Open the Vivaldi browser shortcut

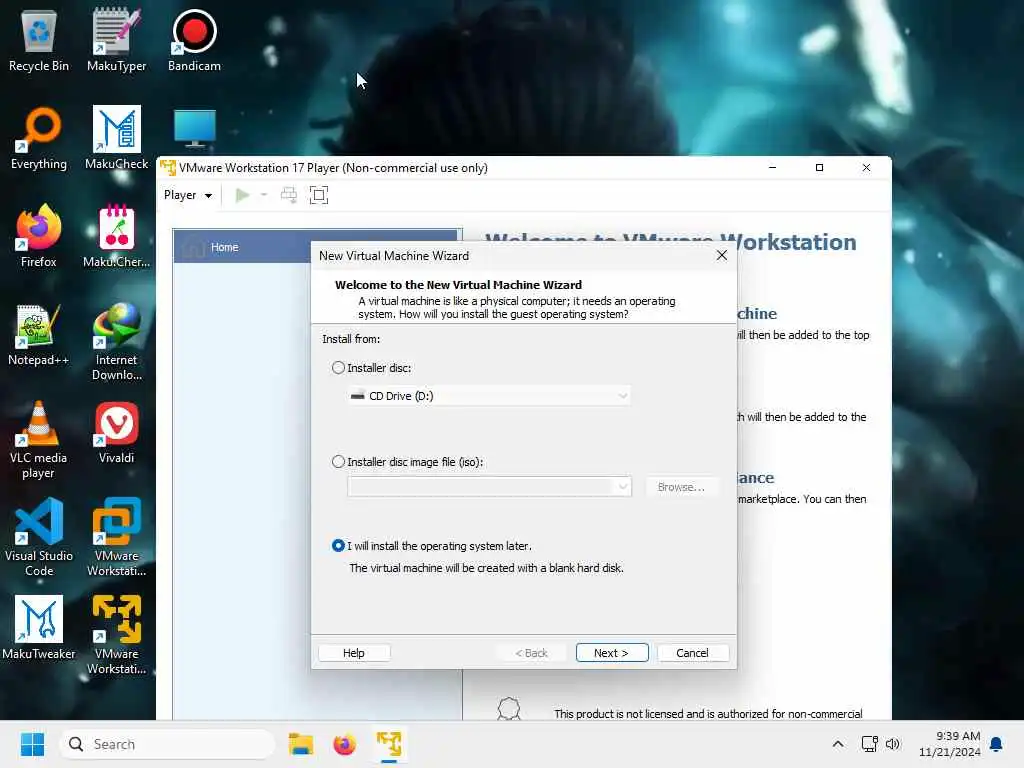(x=116, y=432)
